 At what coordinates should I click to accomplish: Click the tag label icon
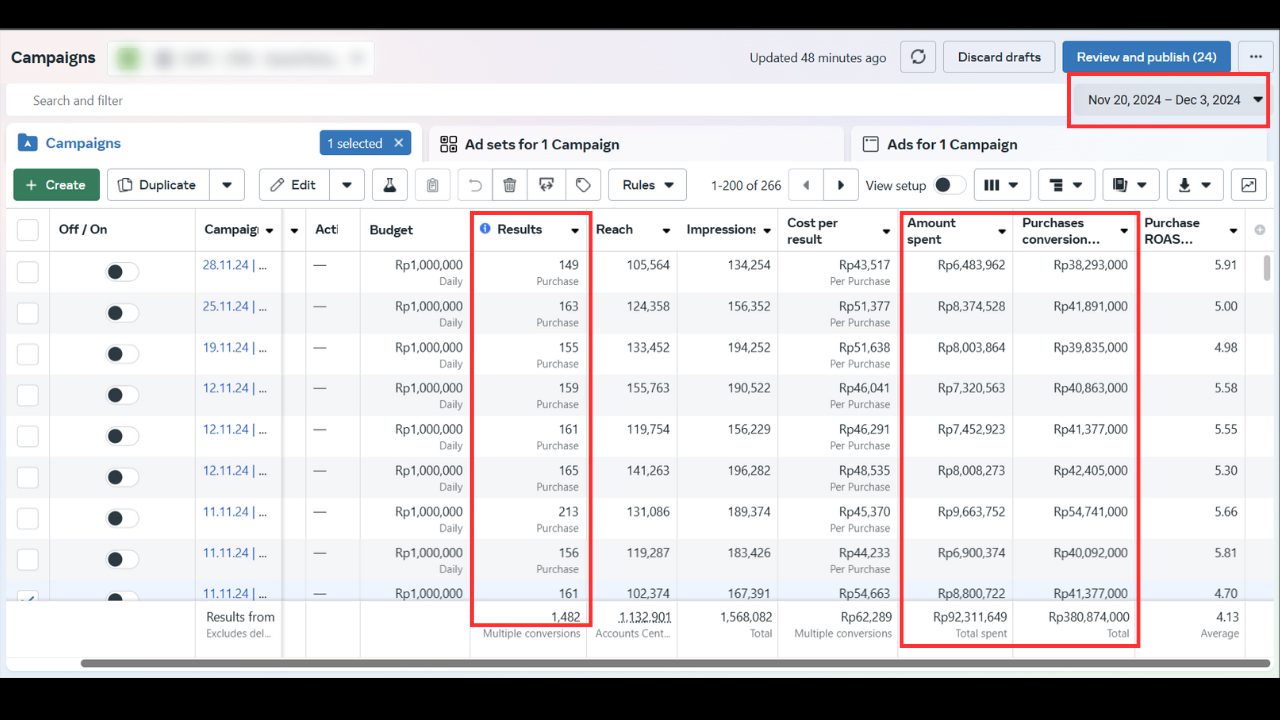(582, 185)
